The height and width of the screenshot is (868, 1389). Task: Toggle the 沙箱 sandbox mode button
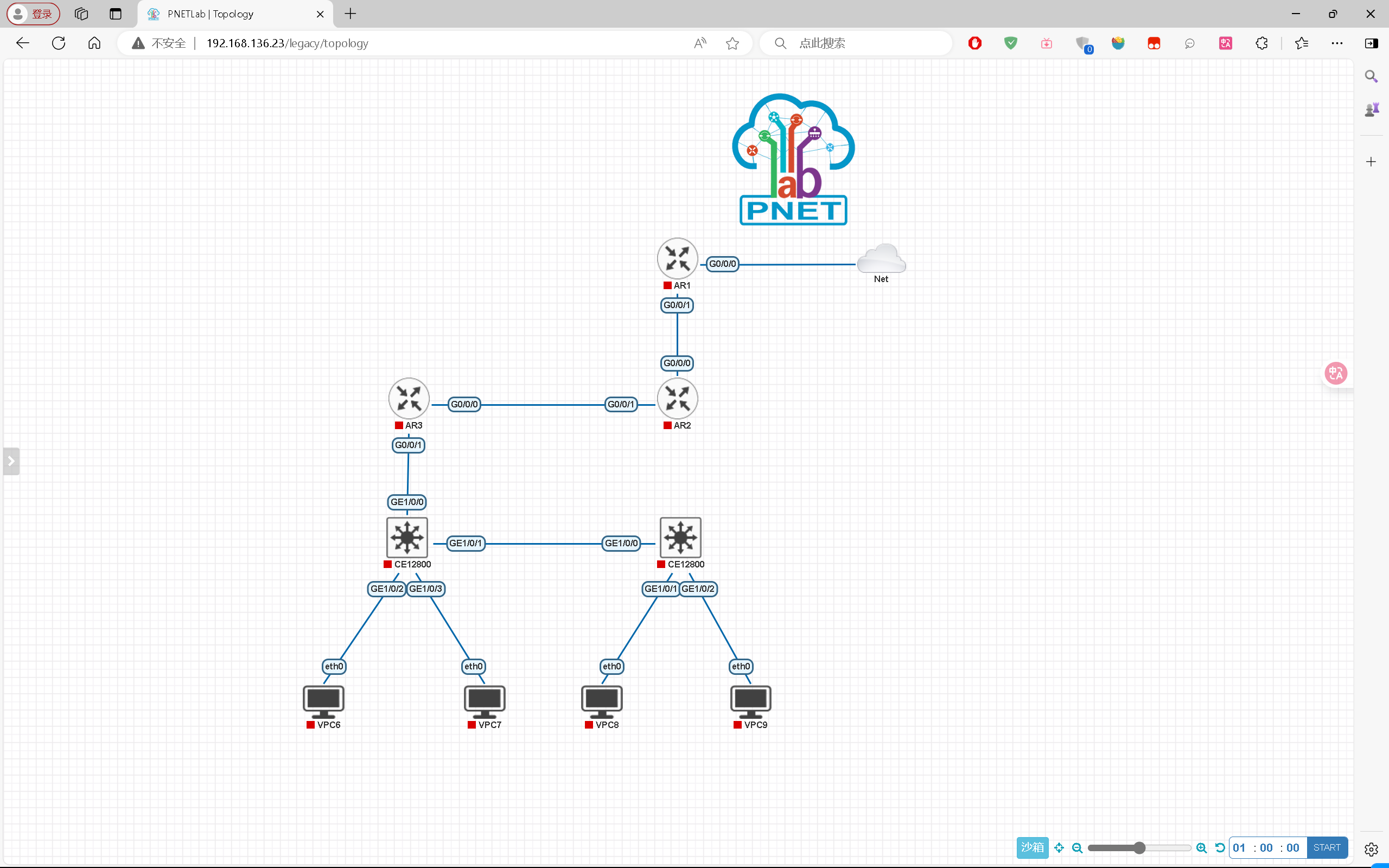pyautogui.click(x=1032, y=848)
